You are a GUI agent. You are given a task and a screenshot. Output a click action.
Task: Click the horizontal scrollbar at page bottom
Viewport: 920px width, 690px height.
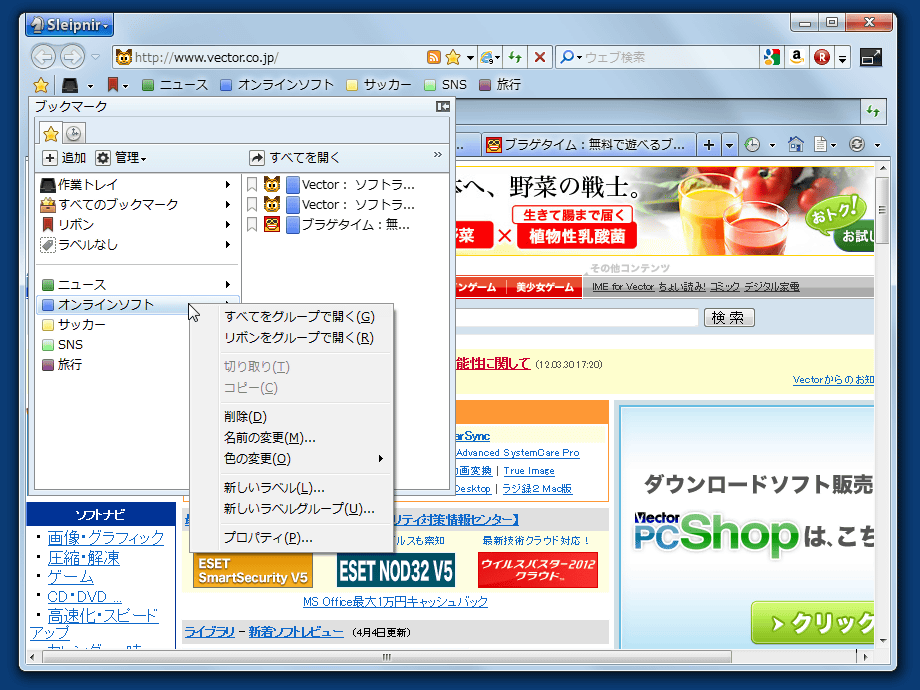click(x=386, y=657)
